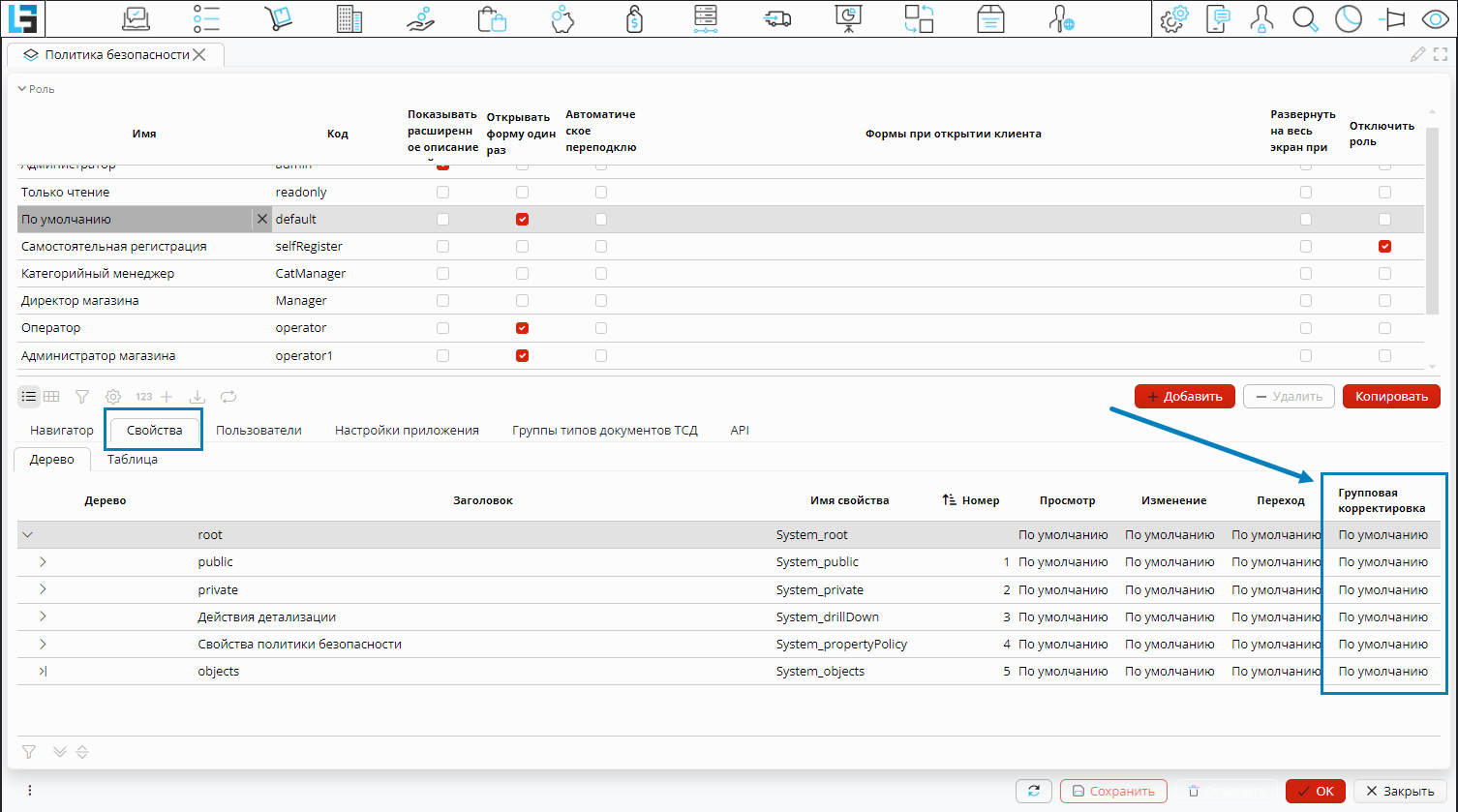Expand the 'Действия детализации' tree node
This screenshot has width=1458, height=812.
coord(43,617)
